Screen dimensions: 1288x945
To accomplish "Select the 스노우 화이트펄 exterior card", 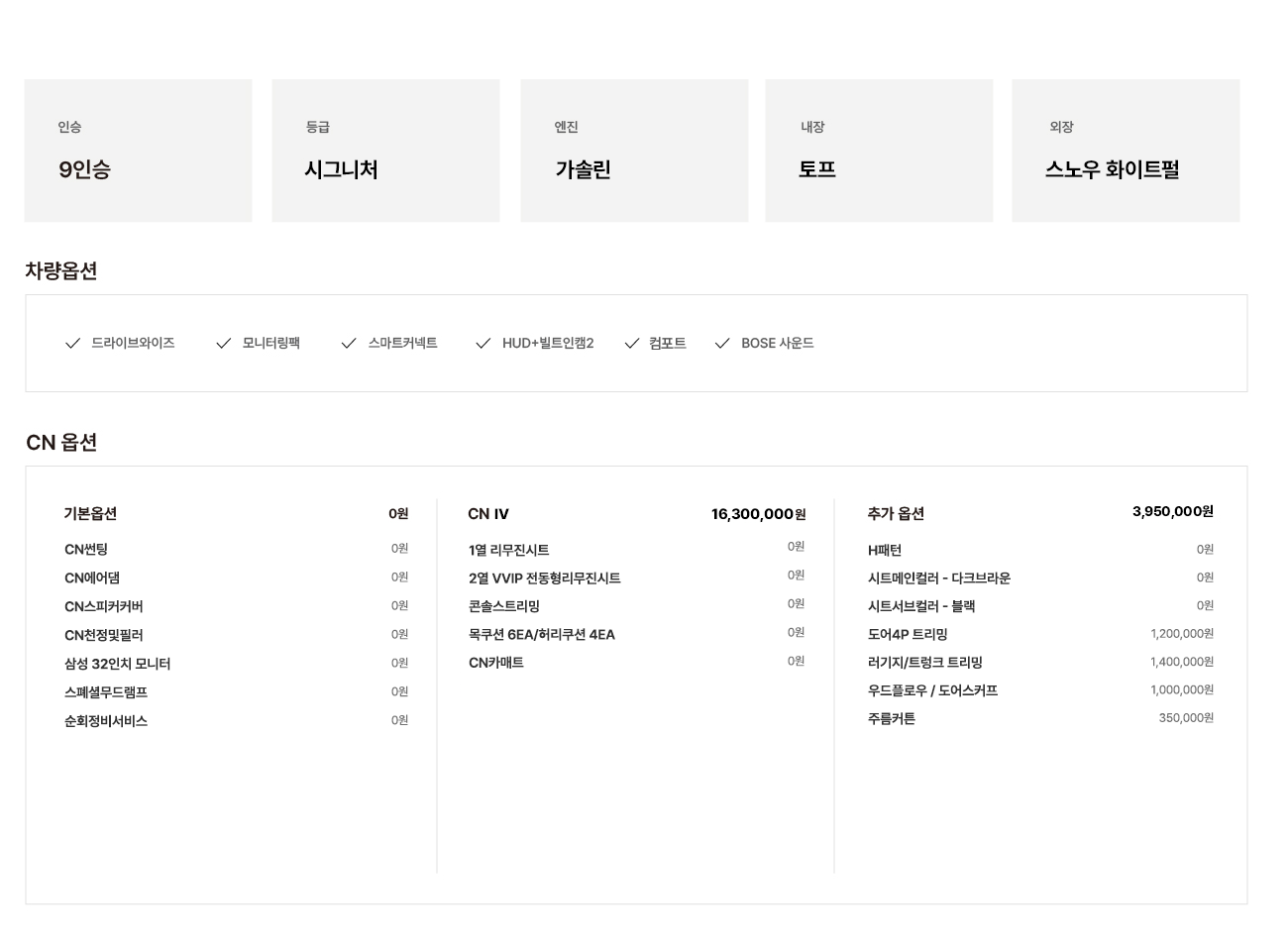I will click(x=1126, y=151).
